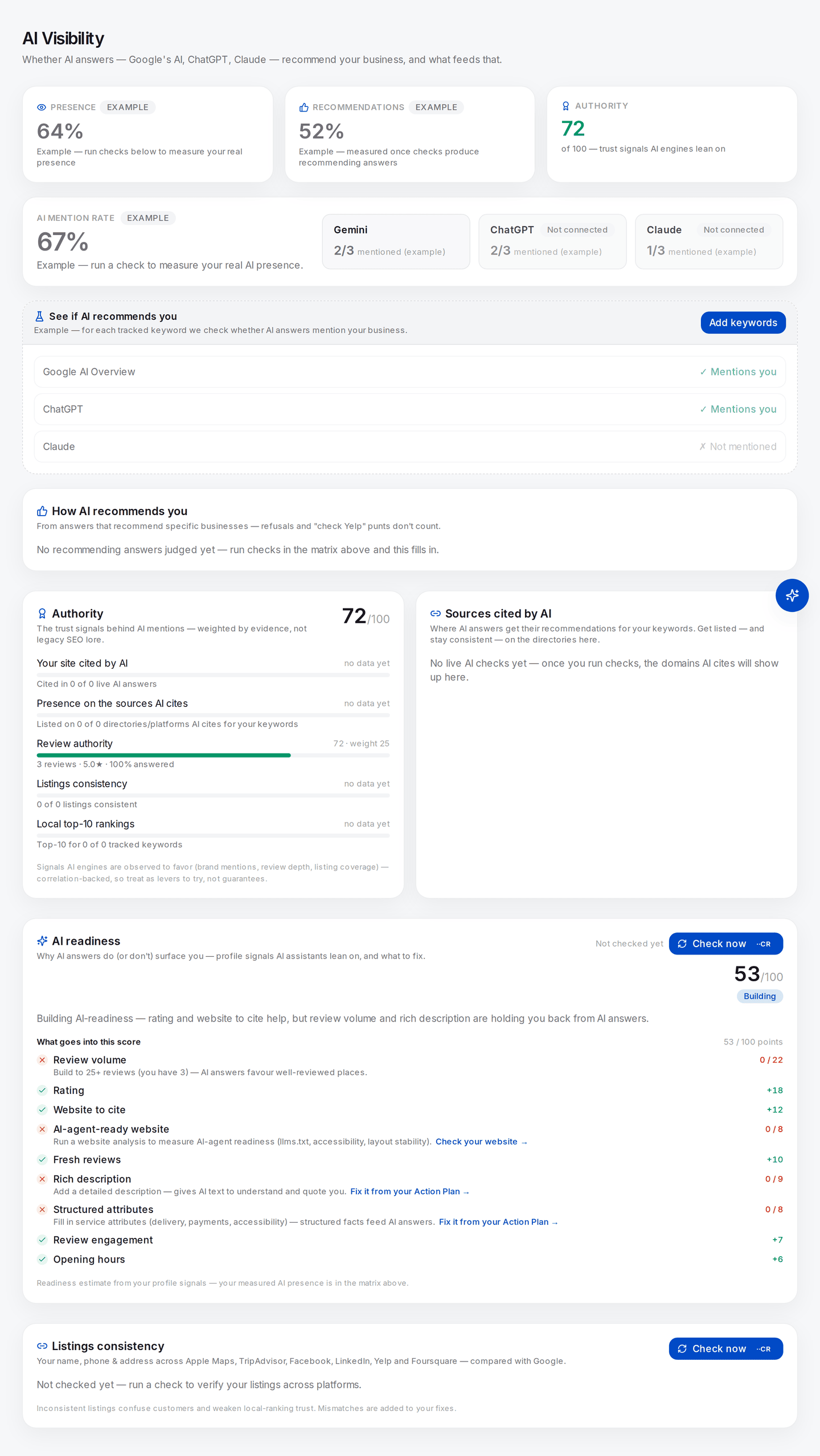Click Add keywords button
The height and width of the screenshot is (1456, 820).
743,323
